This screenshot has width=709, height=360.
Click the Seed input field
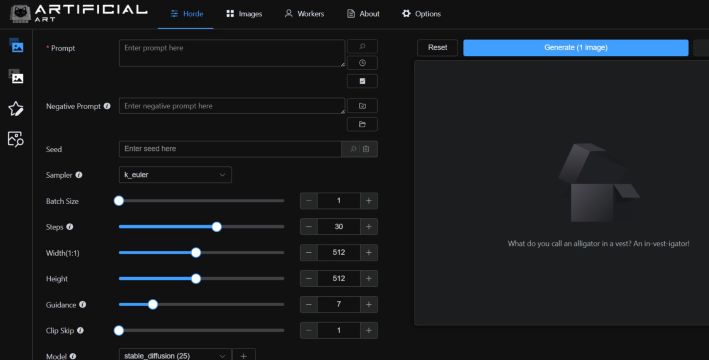230,149
